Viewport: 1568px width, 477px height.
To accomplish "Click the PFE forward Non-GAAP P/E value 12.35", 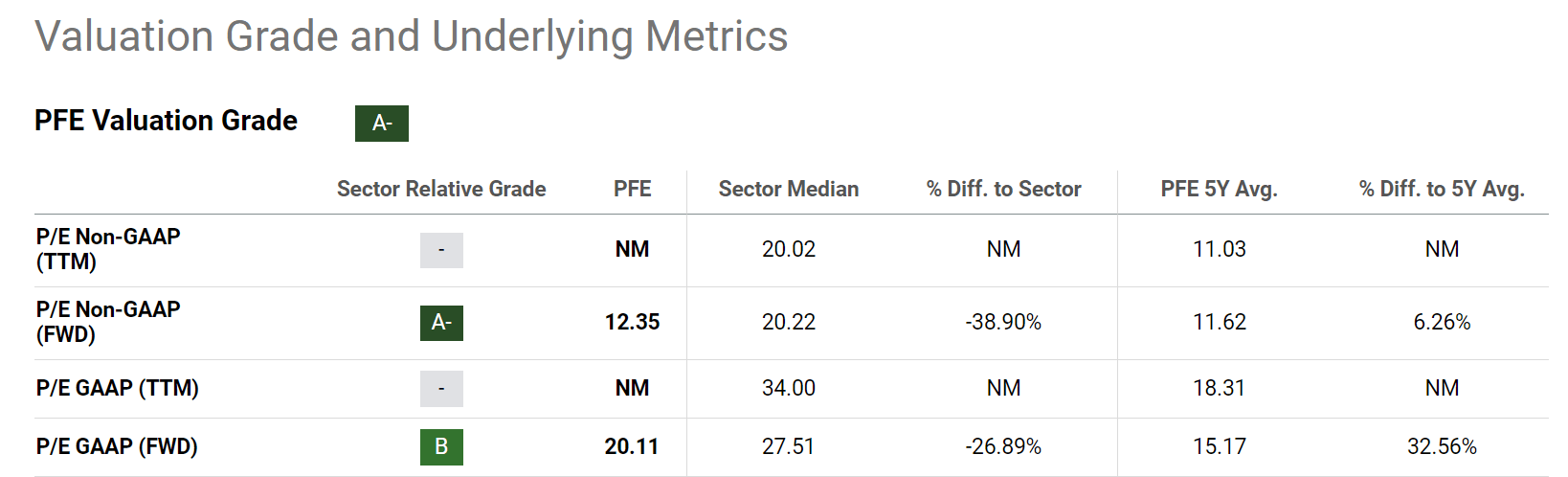I will point(632,323).
